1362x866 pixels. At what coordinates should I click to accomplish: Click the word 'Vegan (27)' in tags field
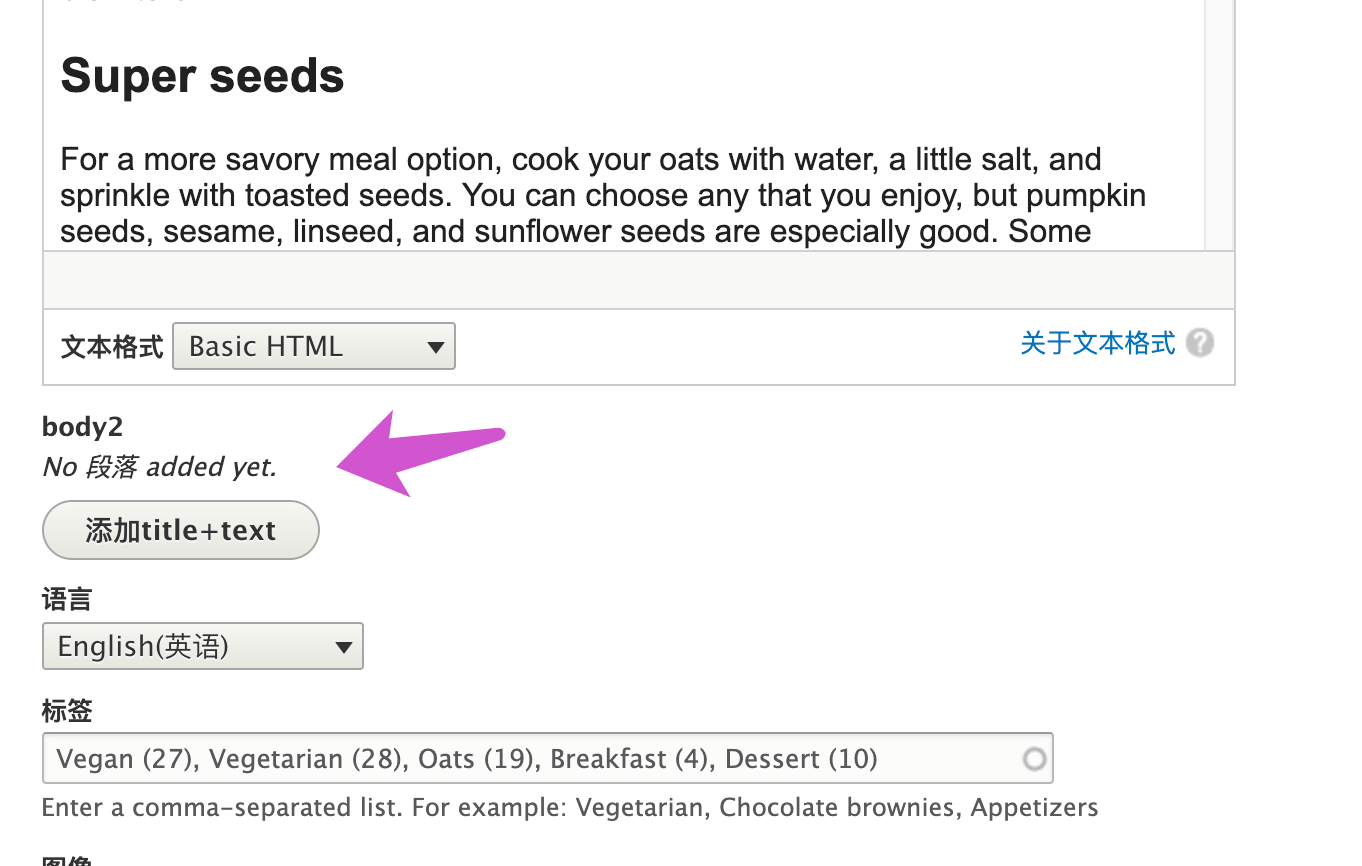124,759
